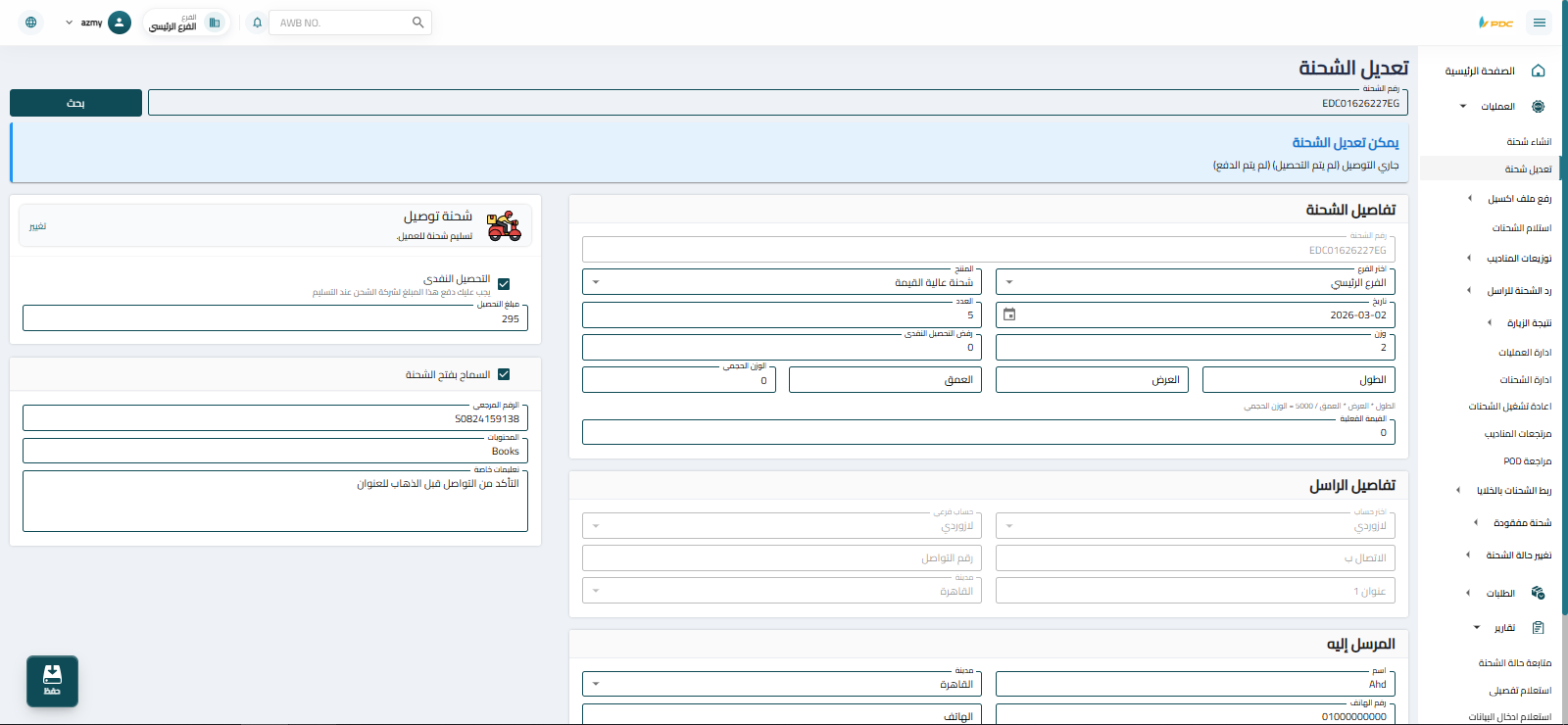Image resolution: width=1568 pixels, height=725 pixels.
Task: Toggle the السماح بفتح الشحنة checkbox
Action: 504,374
